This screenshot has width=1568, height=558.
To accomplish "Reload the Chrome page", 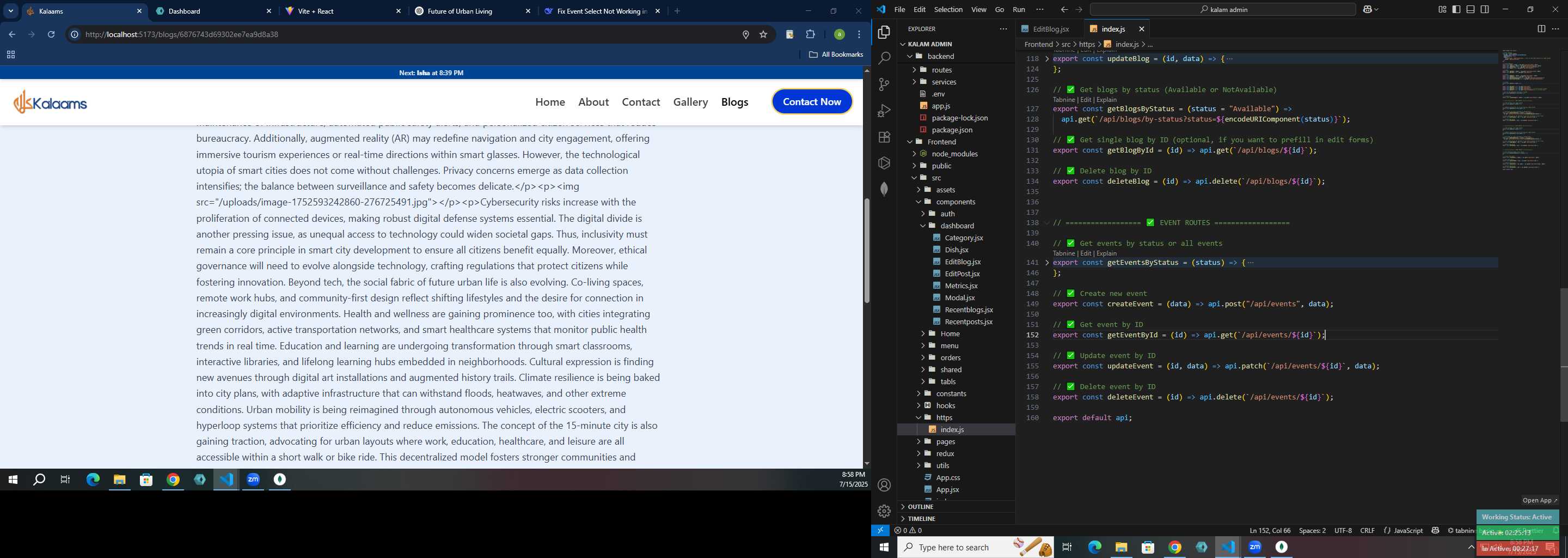I will 51,35.
